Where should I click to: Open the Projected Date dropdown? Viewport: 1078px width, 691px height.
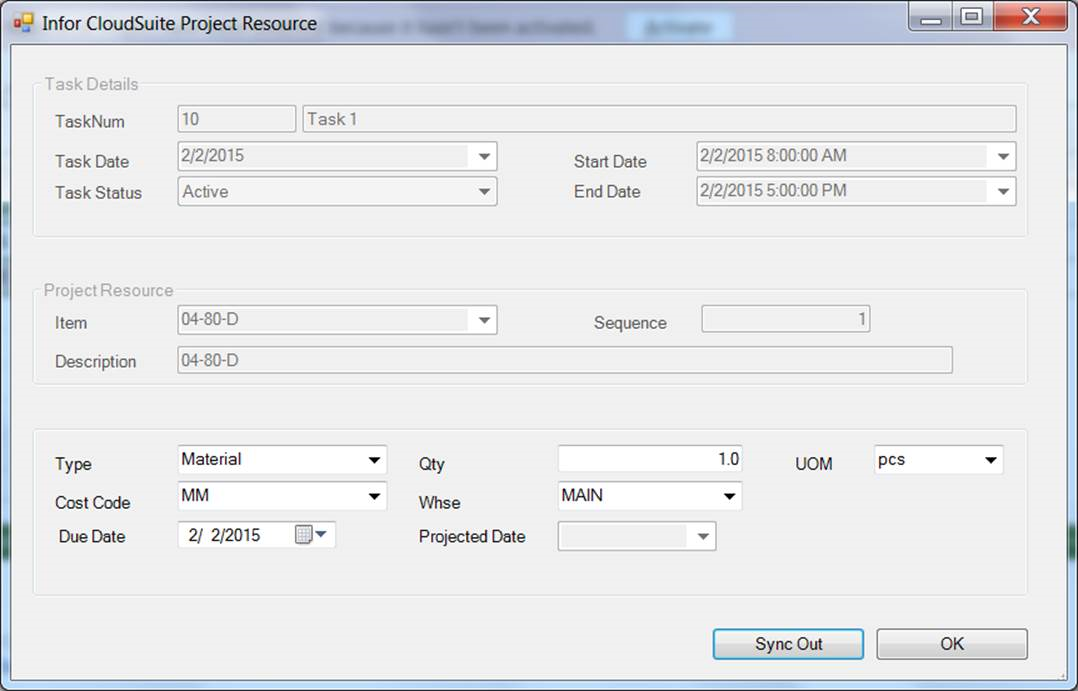tap(703, 537)
